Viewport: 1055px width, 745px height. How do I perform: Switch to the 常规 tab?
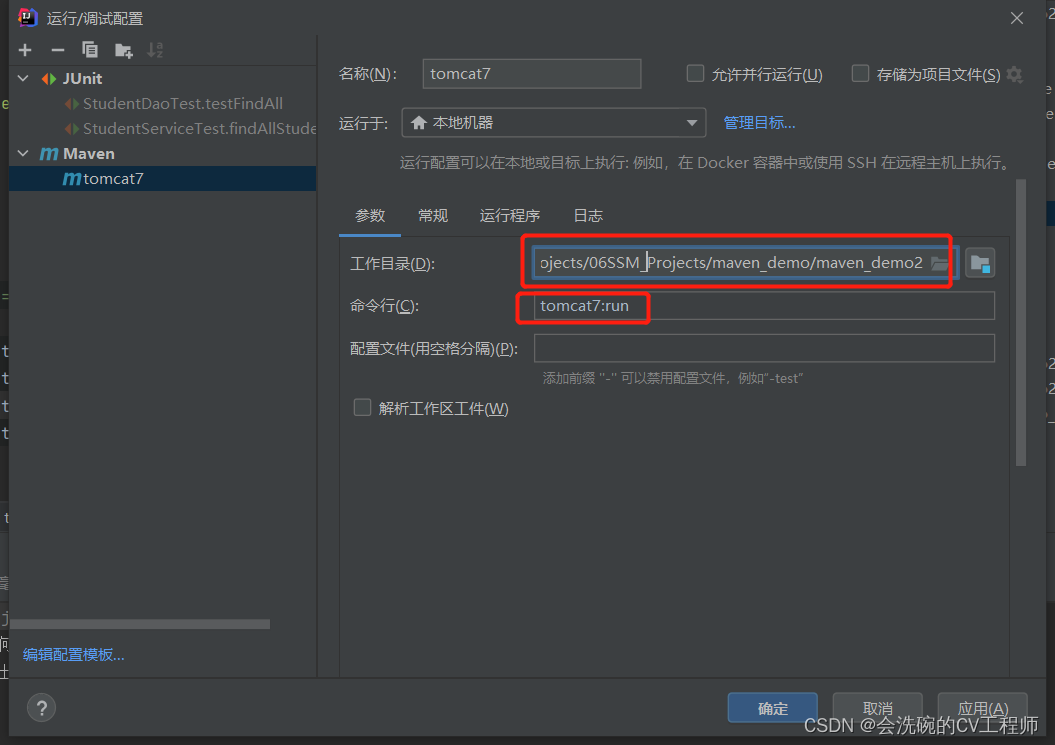tap(433, 216)
